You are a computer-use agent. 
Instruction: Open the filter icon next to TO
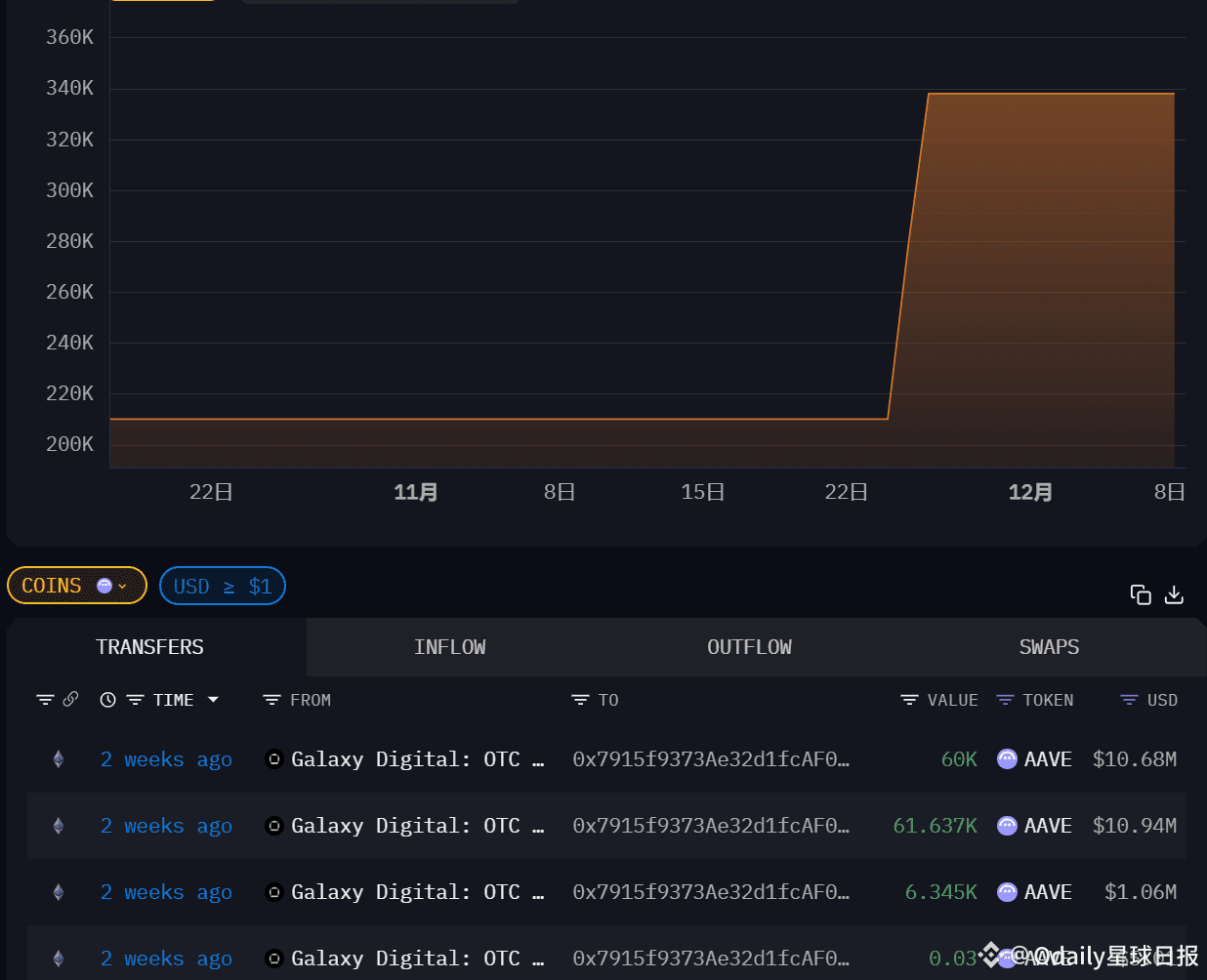(x=580, y=700)
